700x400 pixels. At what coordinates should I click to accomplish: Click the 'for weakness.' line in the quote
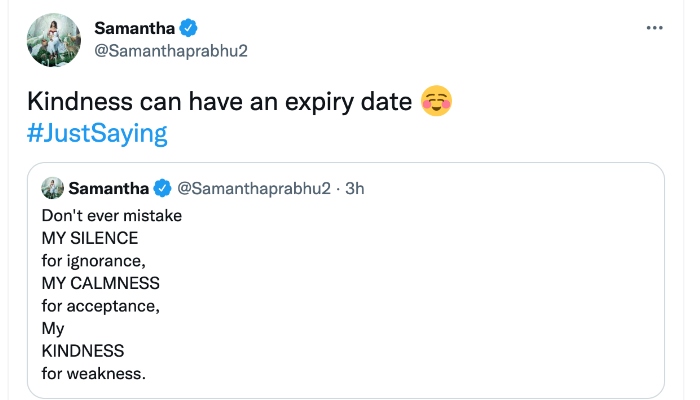94,373
